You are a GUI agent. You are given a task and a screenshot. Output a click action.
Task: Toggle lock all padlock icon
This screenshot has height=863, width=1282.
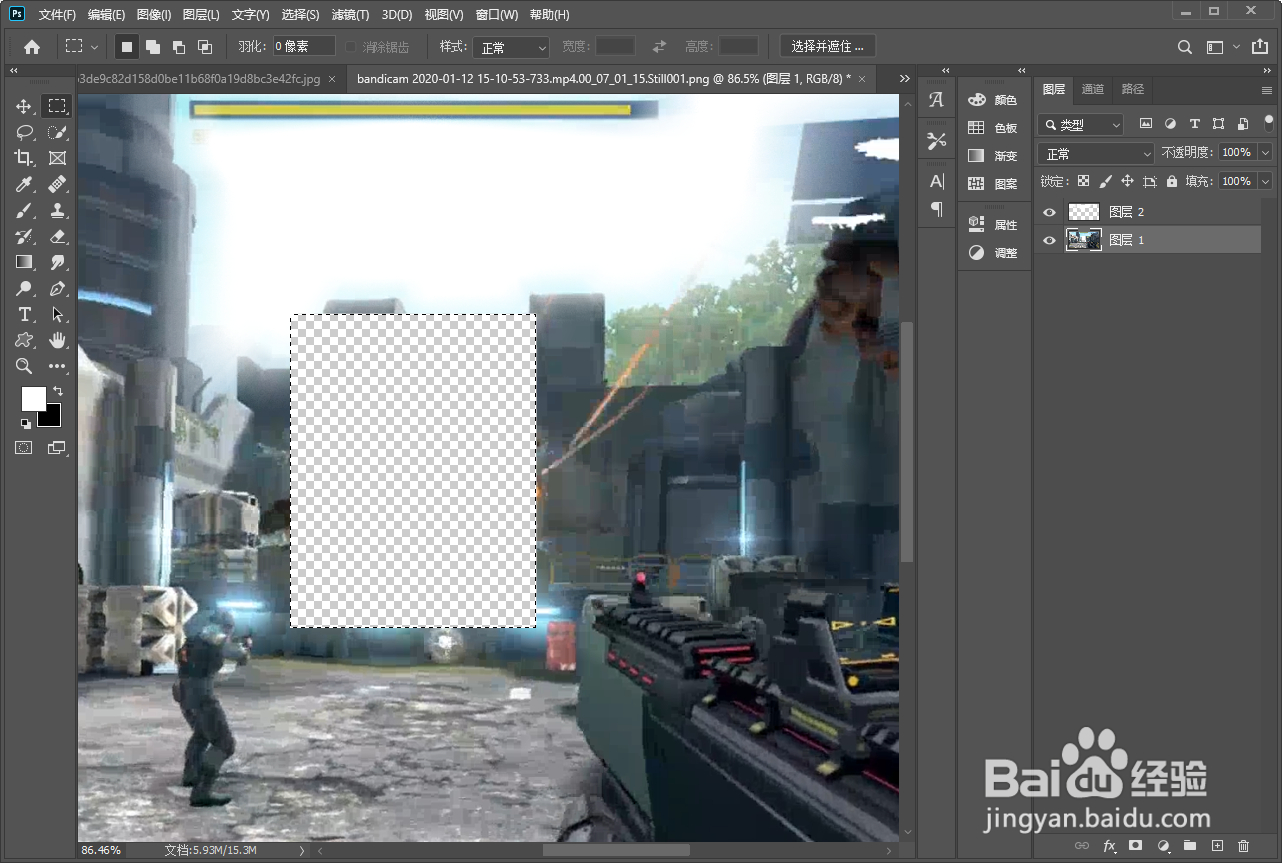1171,181
